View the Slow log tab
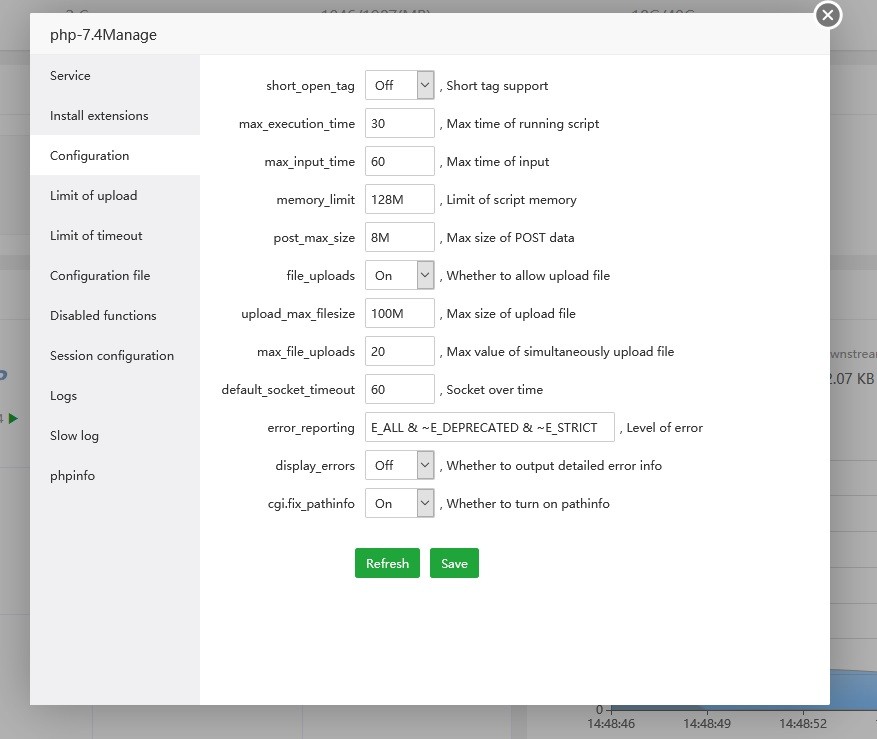 [x=74, y=436]
